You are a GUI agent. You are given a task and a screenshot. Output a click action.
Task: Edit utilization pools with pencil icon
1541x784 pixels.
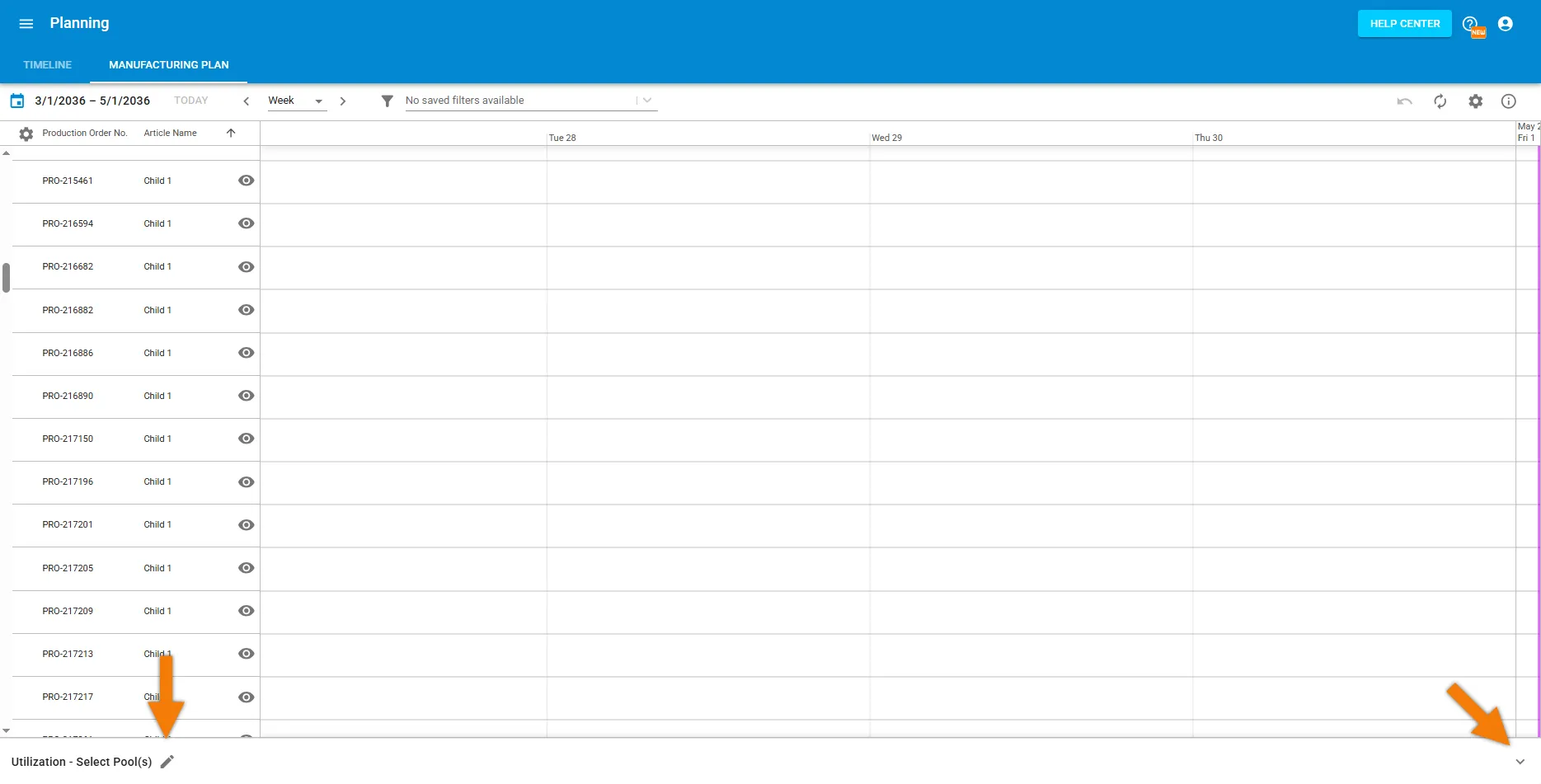(167, 762)
